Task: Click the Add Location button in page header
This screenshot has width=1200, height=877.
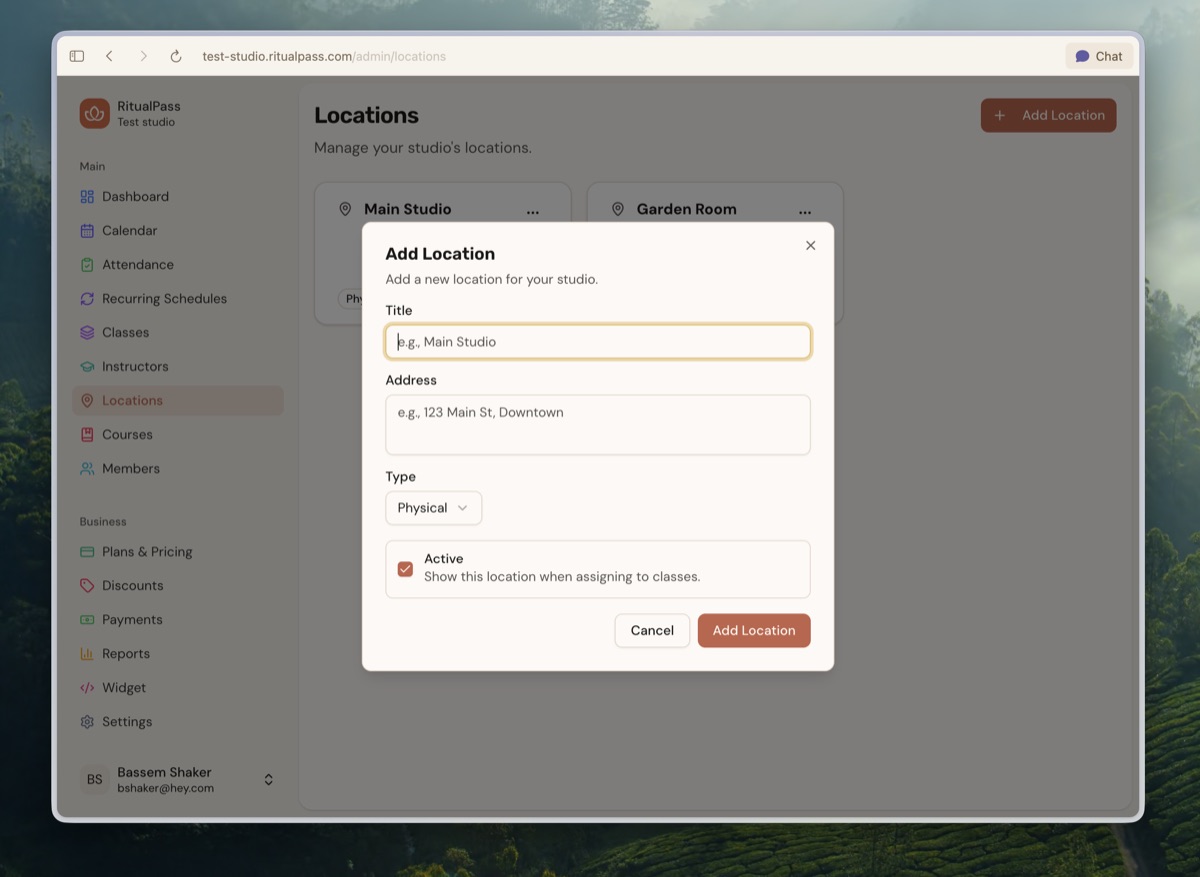Action: [1048, 115]
